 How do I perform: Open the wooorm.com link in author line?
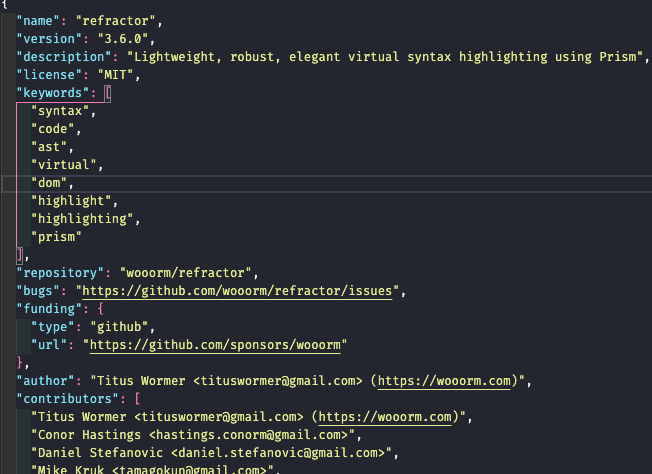[444, 380]
